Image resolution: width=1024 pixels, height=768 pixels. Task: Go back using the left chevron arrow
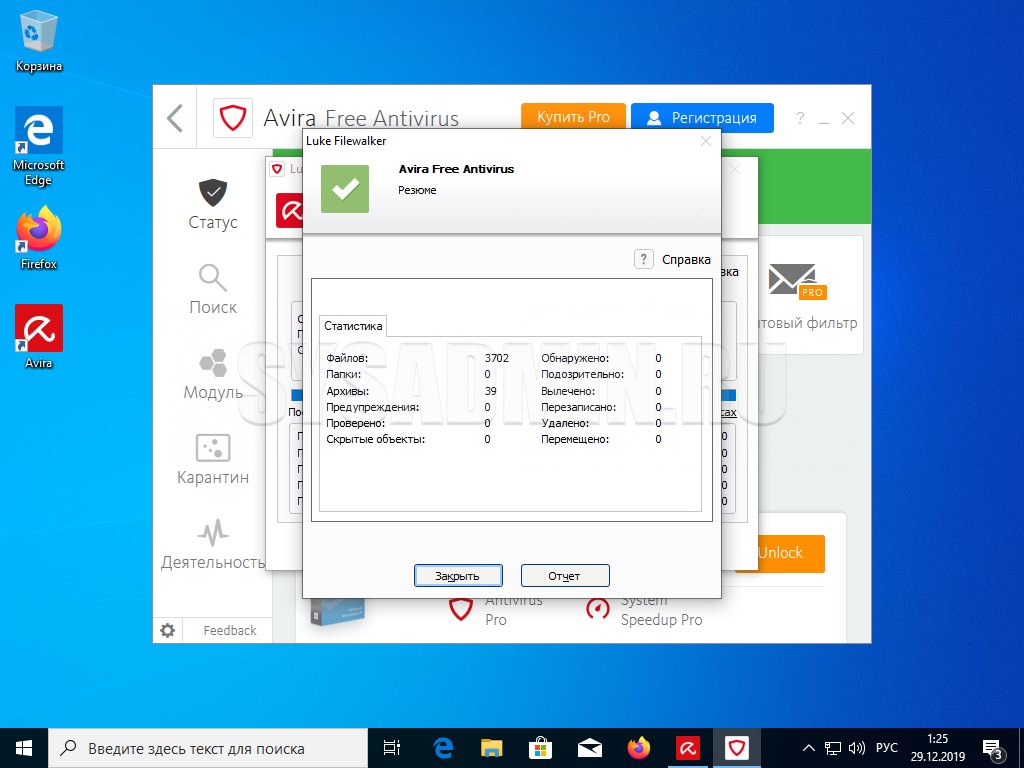pyautogui.click(x=175, y=118)
